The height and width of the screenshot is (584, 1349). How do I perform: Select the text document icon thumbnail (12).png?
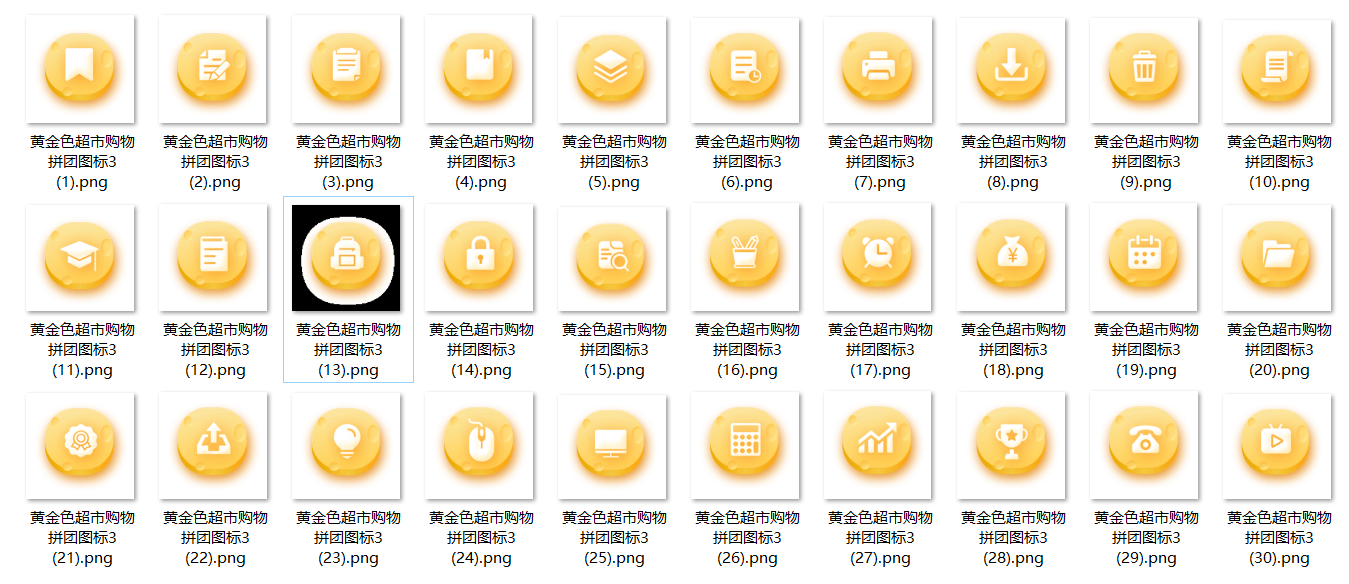pos(213,258)
